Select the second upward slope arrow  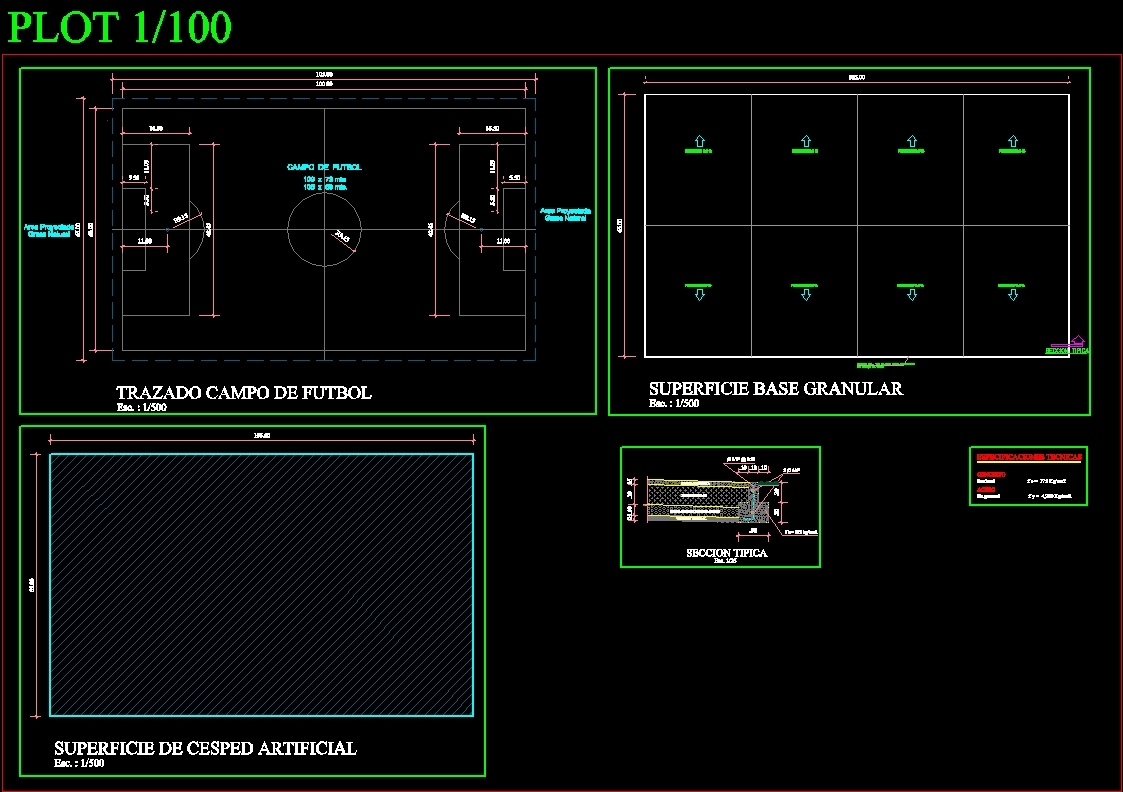(804, 143)
